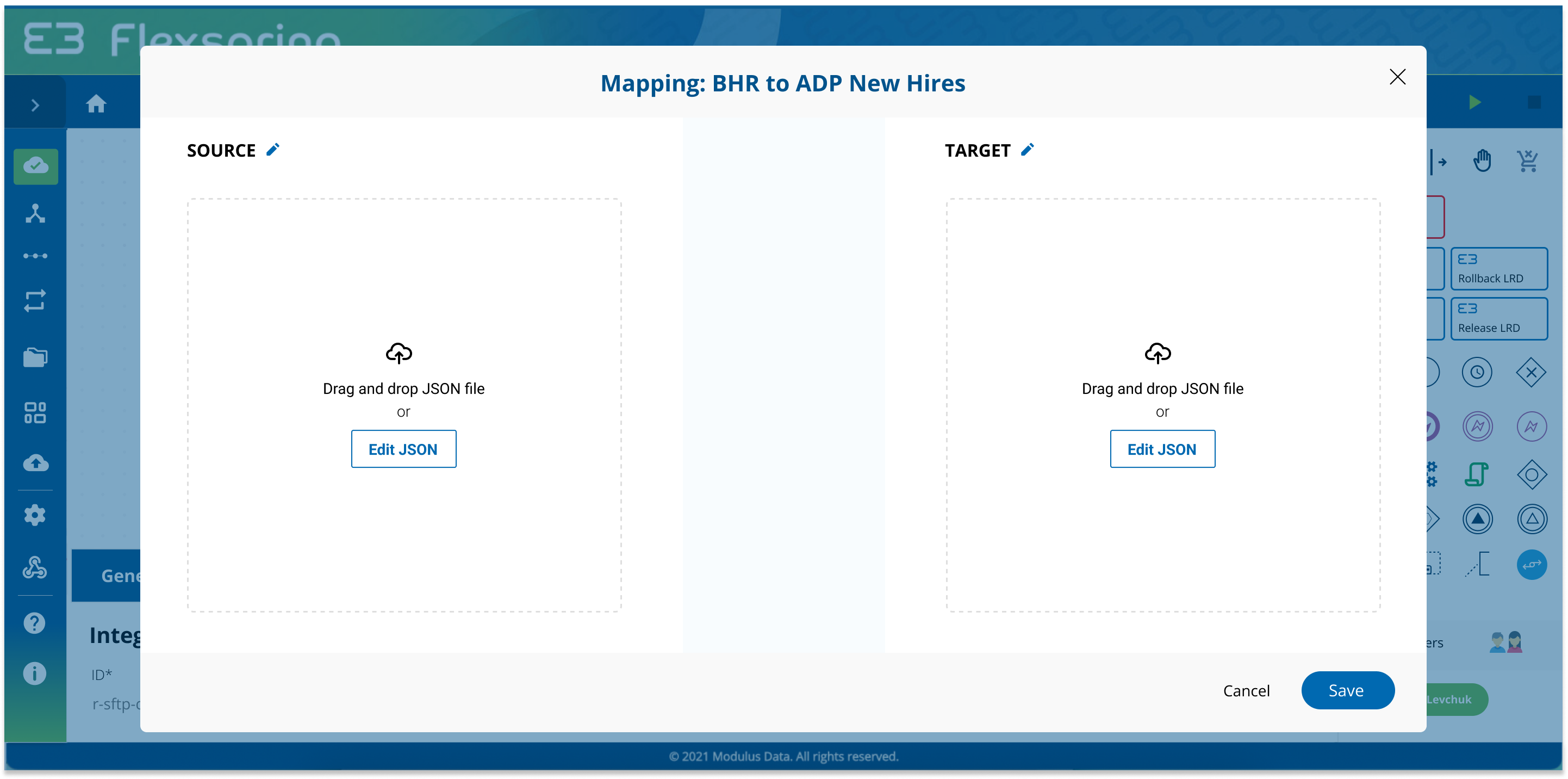Screen dimensions: 1568x779
Task: Open the repeat arrows sidebar icon
Action: coord(35,301)
